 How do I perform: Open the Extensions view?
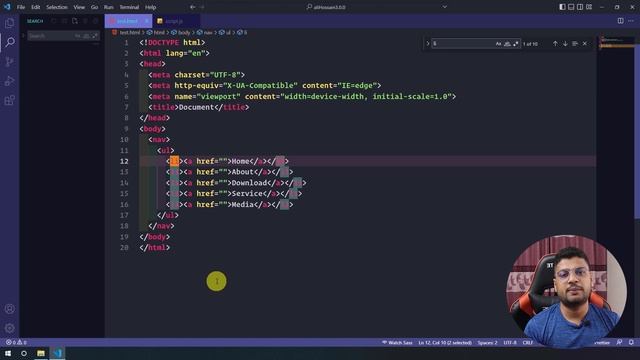(x=10, y=100)
